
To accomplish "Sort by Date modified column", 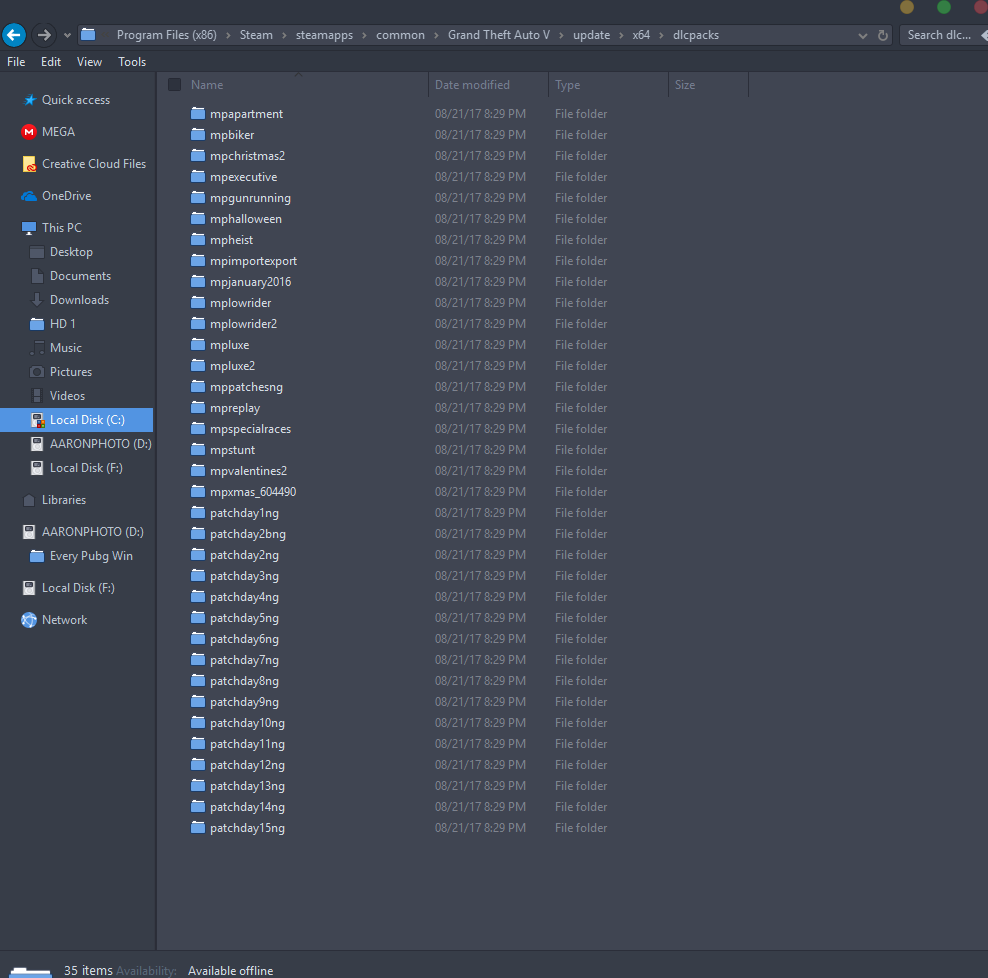I will [472, 84].
